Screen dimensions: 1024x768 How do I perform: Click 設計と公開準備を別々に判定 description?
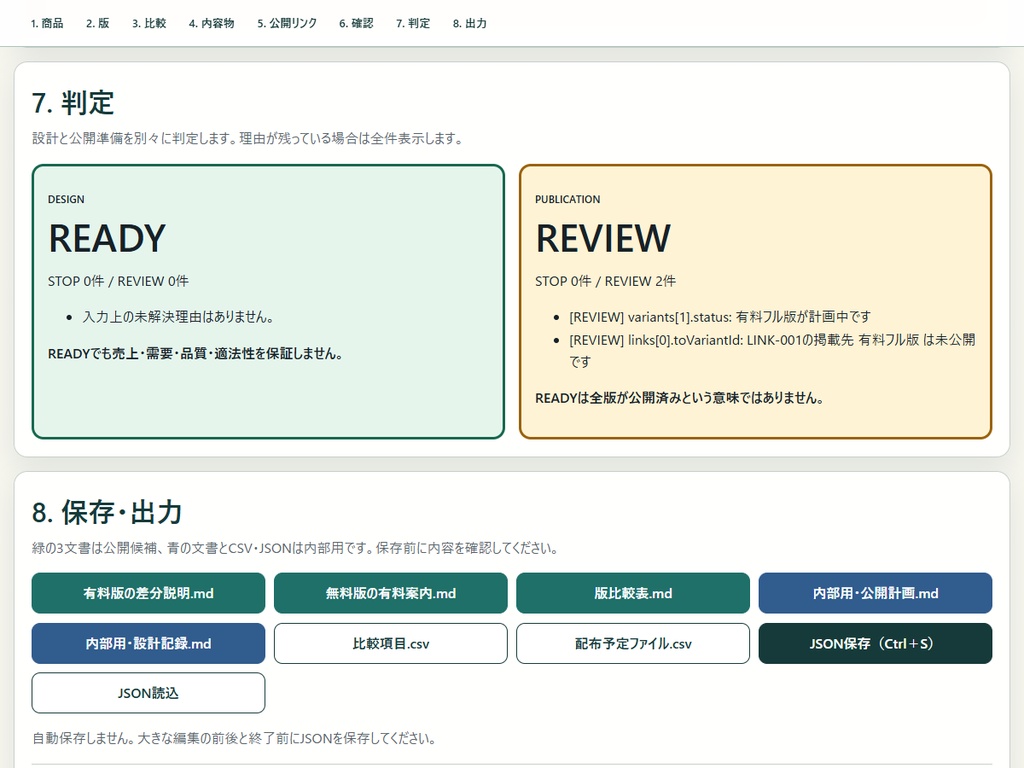pos(248,138)
